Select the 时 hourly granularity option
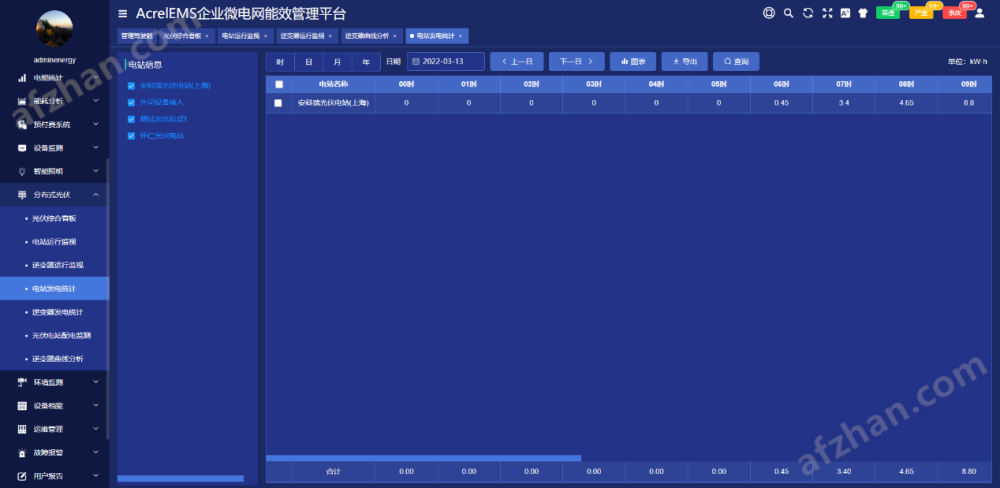The height and width of the screenshot is (488, 1000). pyautogui.click(x=280, y=62)
